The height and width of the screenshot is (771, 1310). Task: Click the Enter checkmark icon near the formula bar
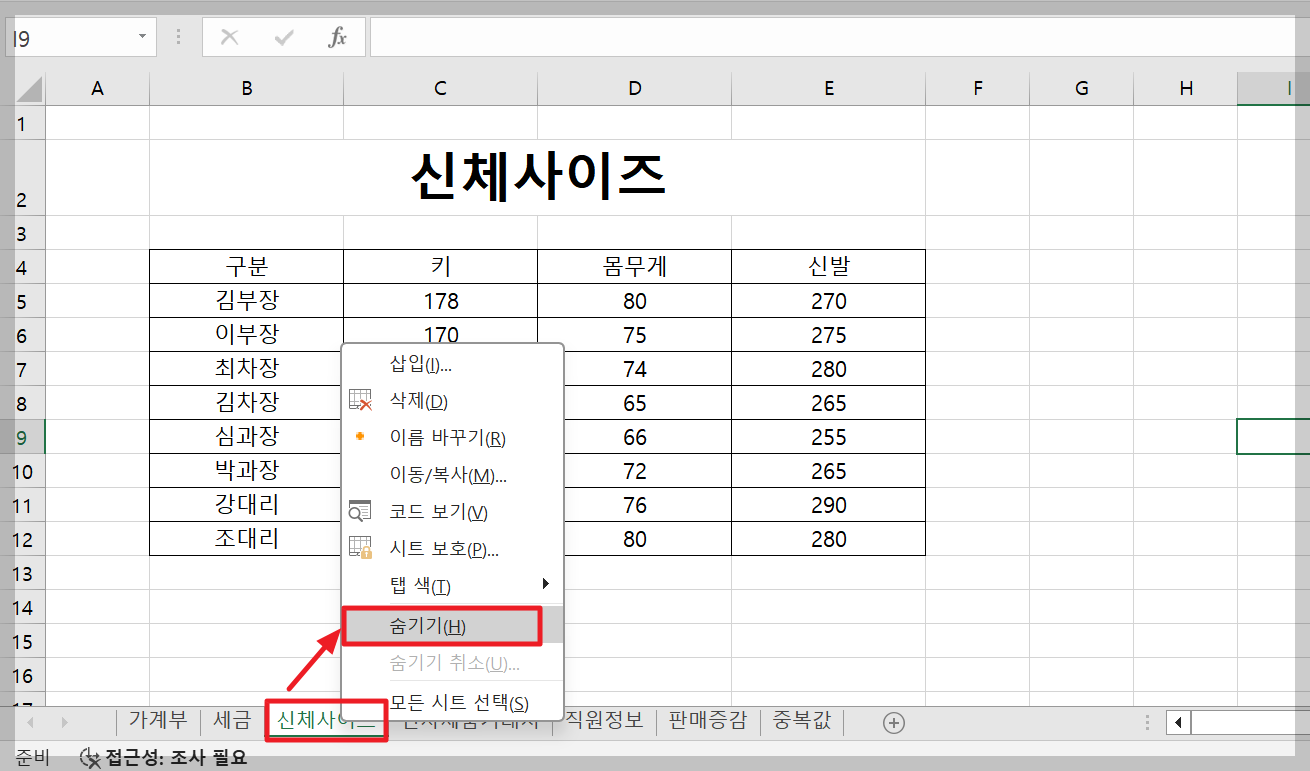coord(284,37)
